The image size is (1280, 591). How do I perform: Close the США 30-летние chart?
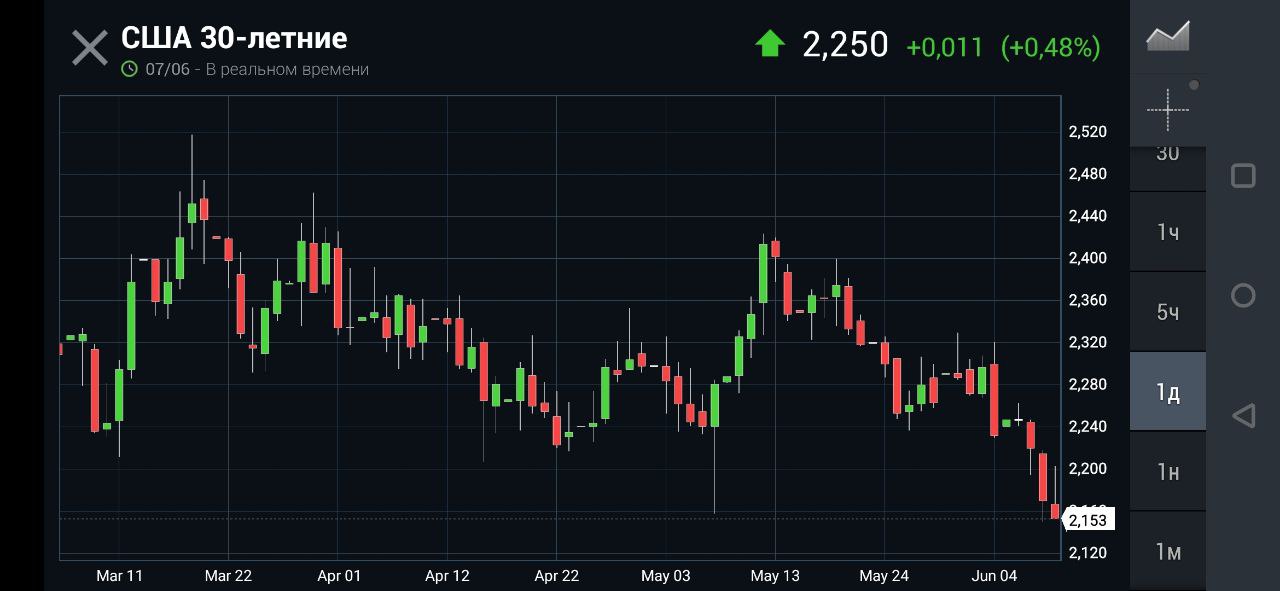click(x=90, y=48)
